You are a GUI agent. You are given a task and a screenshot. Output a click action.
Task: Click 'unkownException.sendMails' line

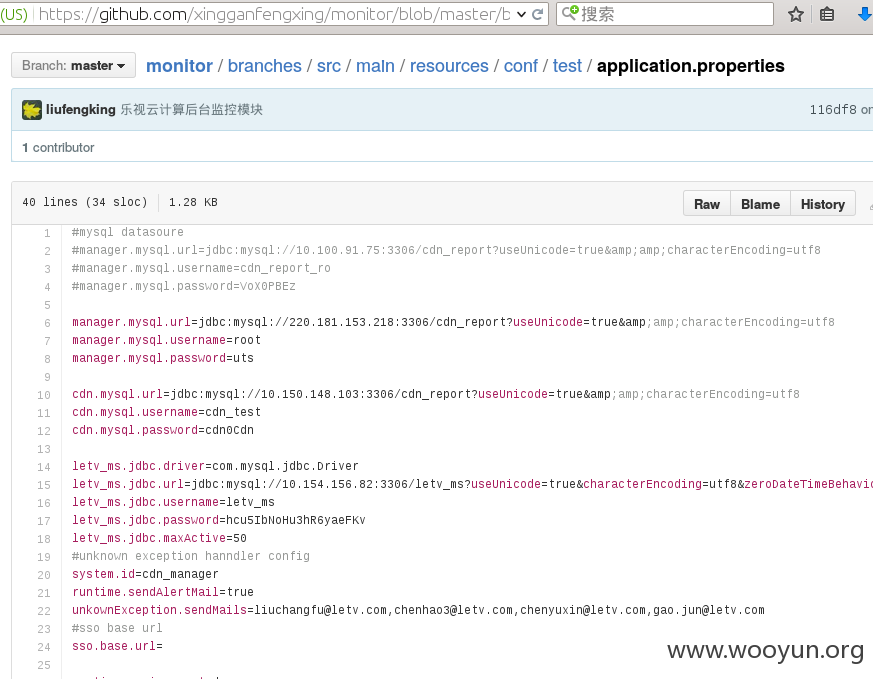coord(418,610)
